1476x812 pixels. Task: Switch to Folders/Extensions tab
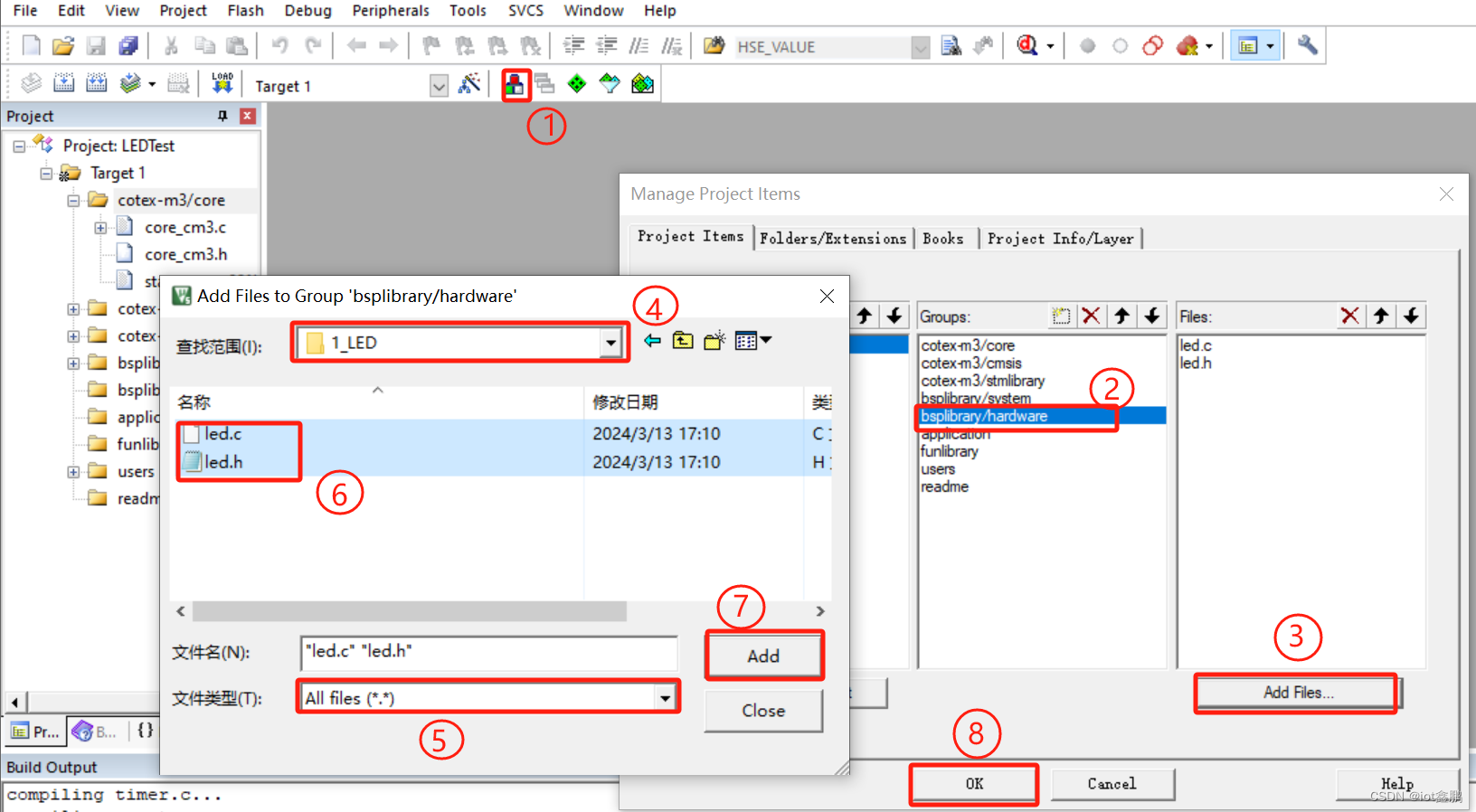click(833, 238)
